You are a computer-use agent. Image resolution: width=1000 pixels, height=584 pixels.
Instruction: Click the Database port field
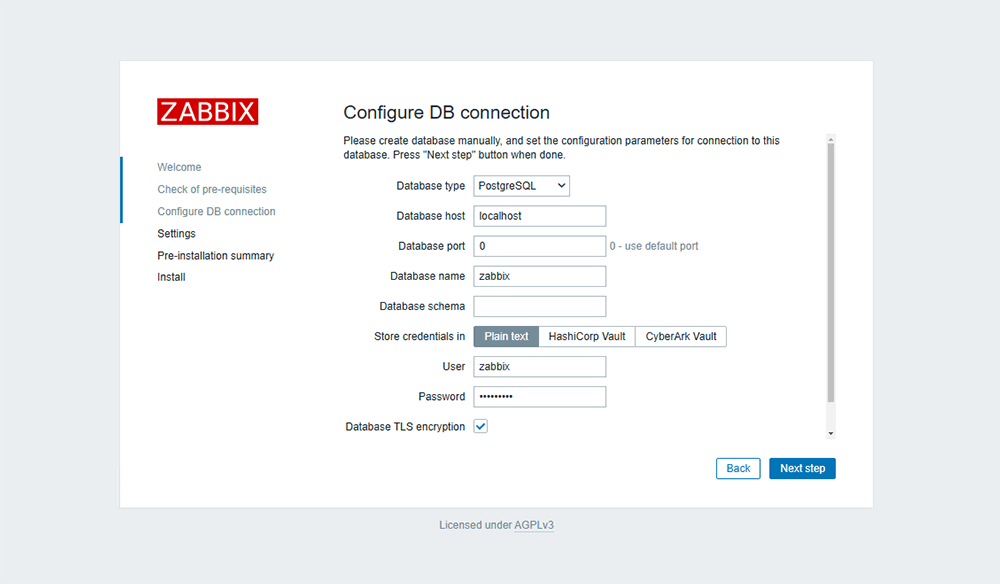coord(540,246)
